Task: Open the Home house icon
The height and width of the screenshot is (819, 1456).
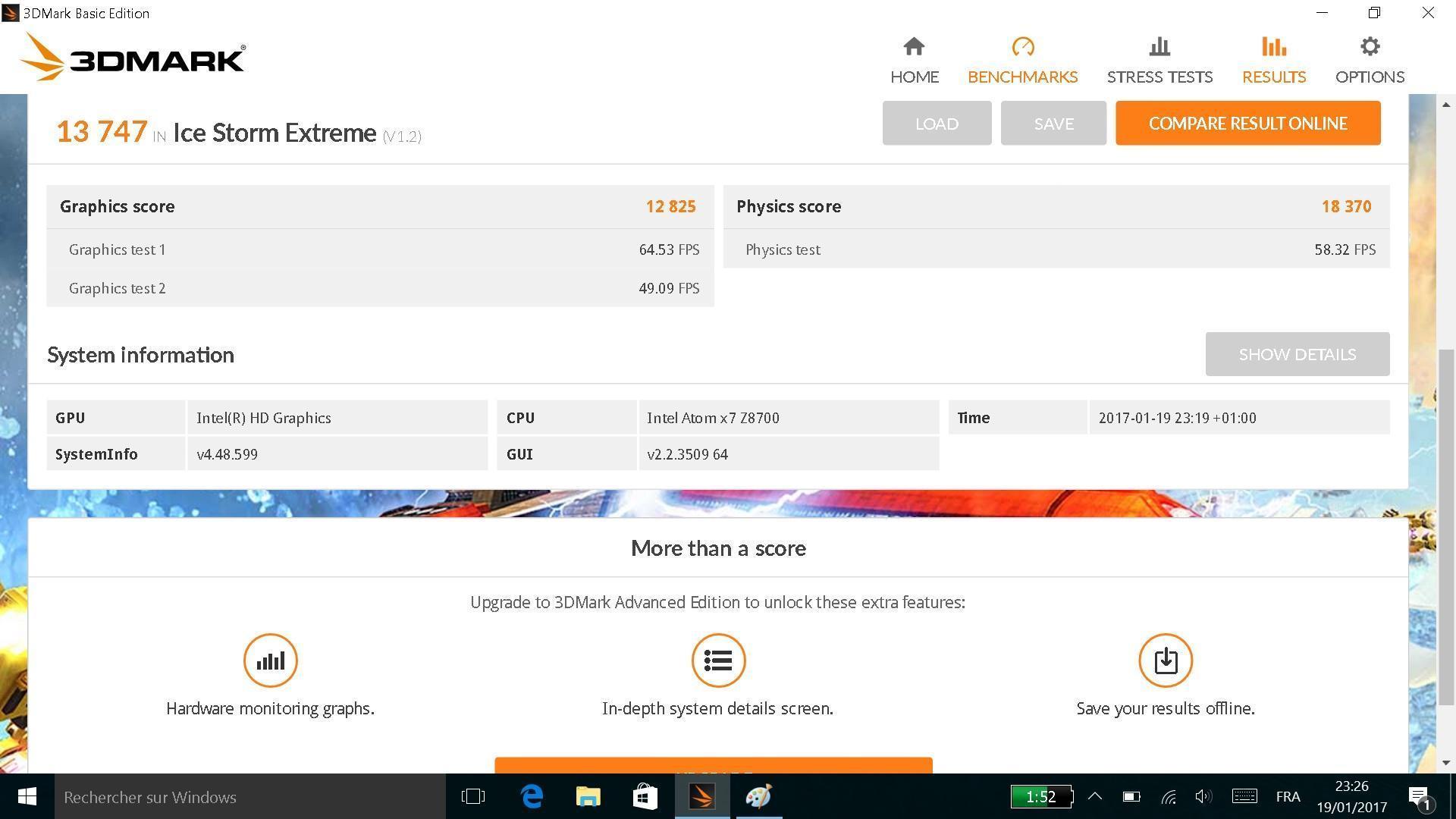Action: (x=914, y=47)
